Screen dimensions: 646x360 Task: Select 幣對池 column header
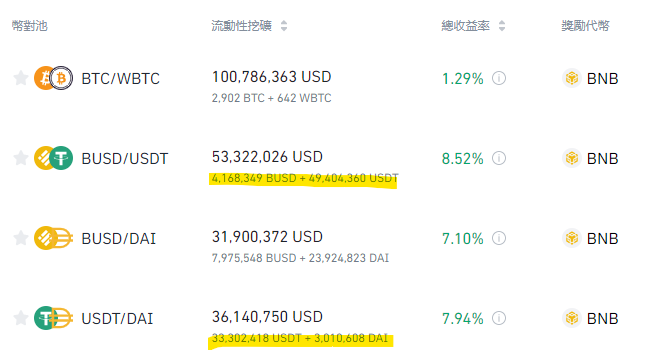30,26
